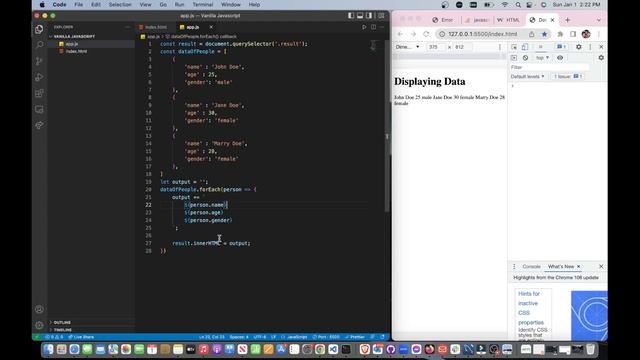This screenshot has height=360, width=640.
Task: Open console settings gear
Action: coord(601,58)
